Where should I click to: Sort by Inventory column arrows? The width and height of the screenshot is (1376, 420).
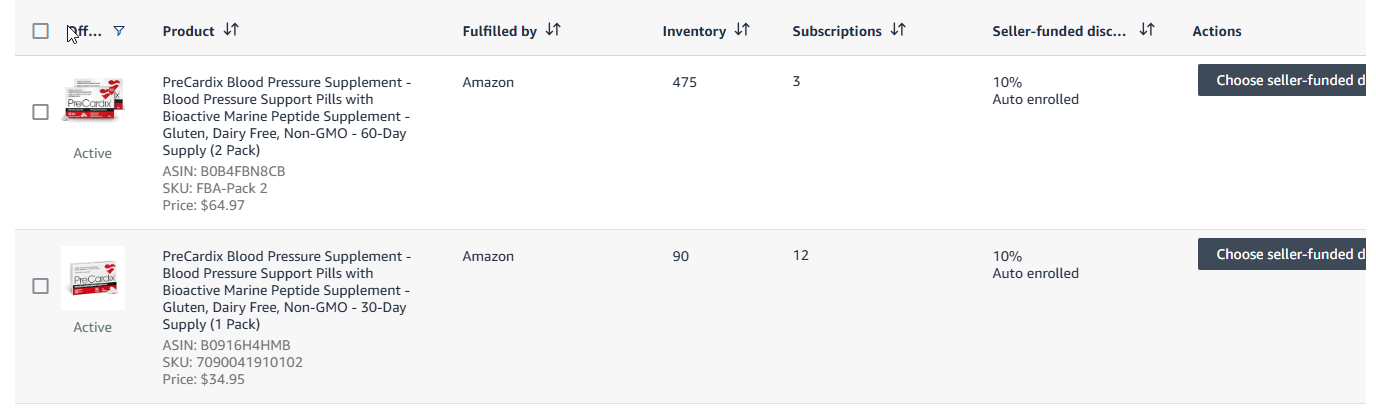[742, 30]
